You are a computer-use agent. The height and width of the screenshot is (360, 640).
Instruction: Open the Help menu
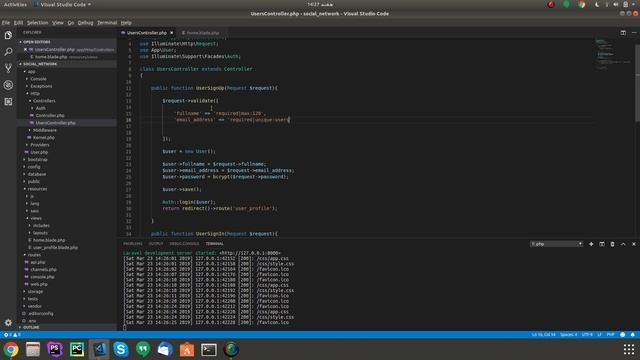point(126,23)
